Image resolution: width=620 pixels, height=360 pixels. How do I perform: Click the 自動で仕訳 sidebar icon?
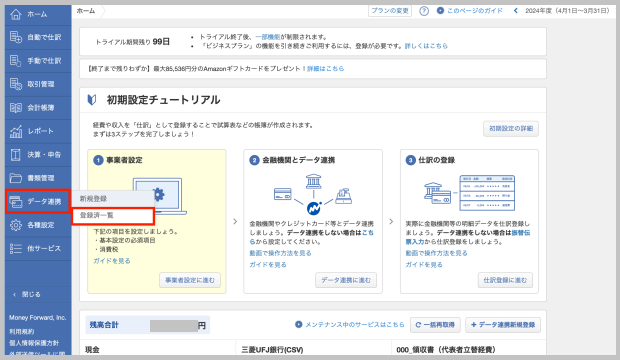point(15,37)
